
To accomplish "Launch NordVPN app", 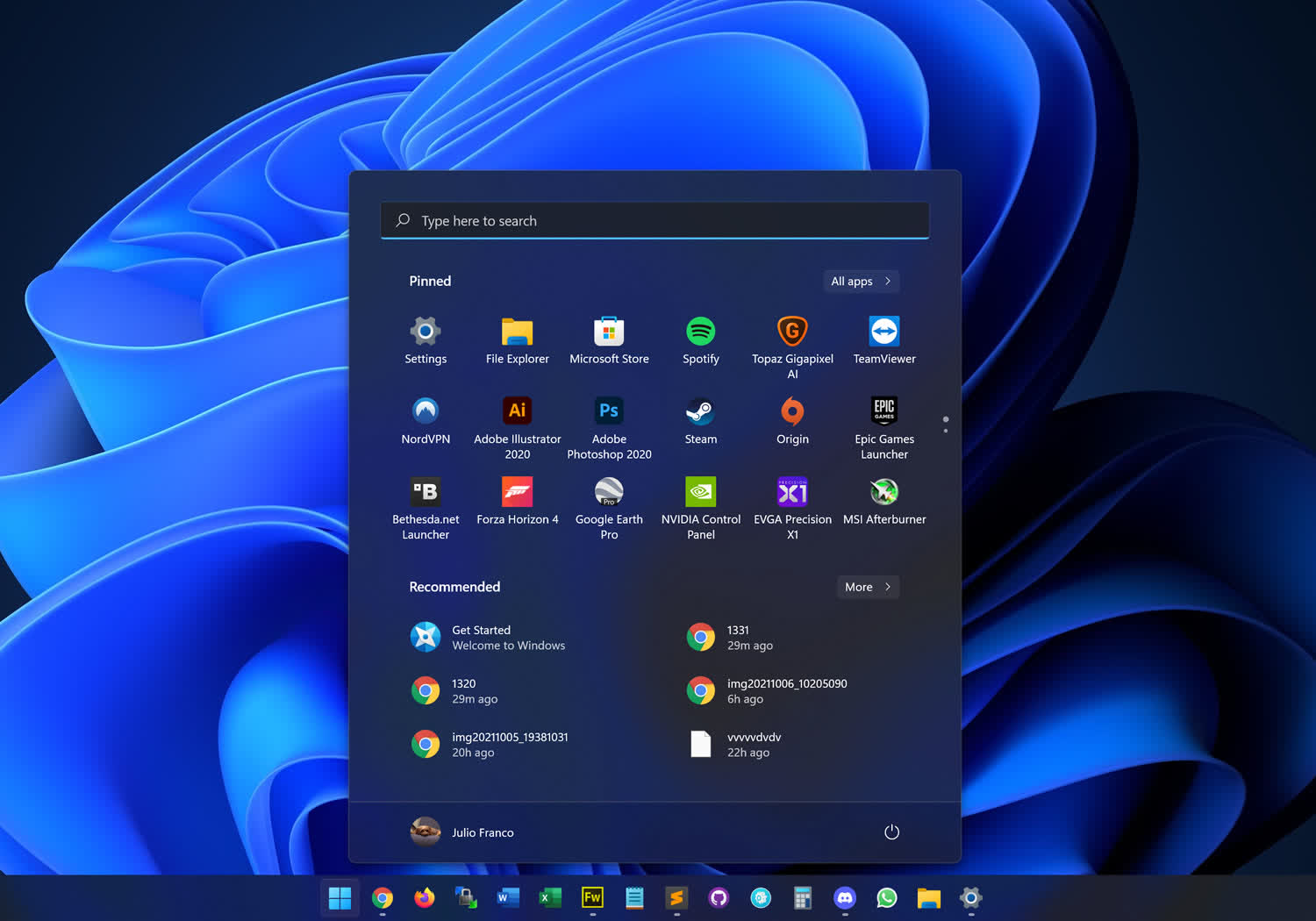I will (426, 412).
